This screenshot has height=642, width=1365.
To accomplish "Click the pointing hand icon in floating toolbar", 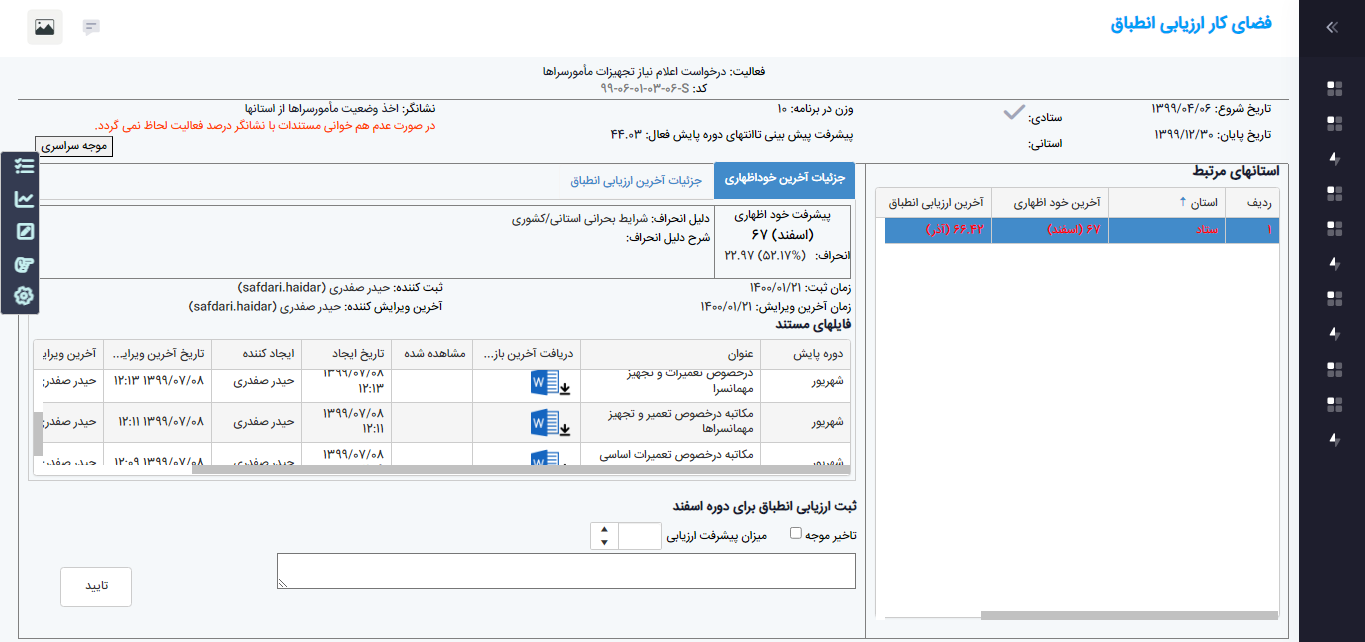I will pos(24,264).
